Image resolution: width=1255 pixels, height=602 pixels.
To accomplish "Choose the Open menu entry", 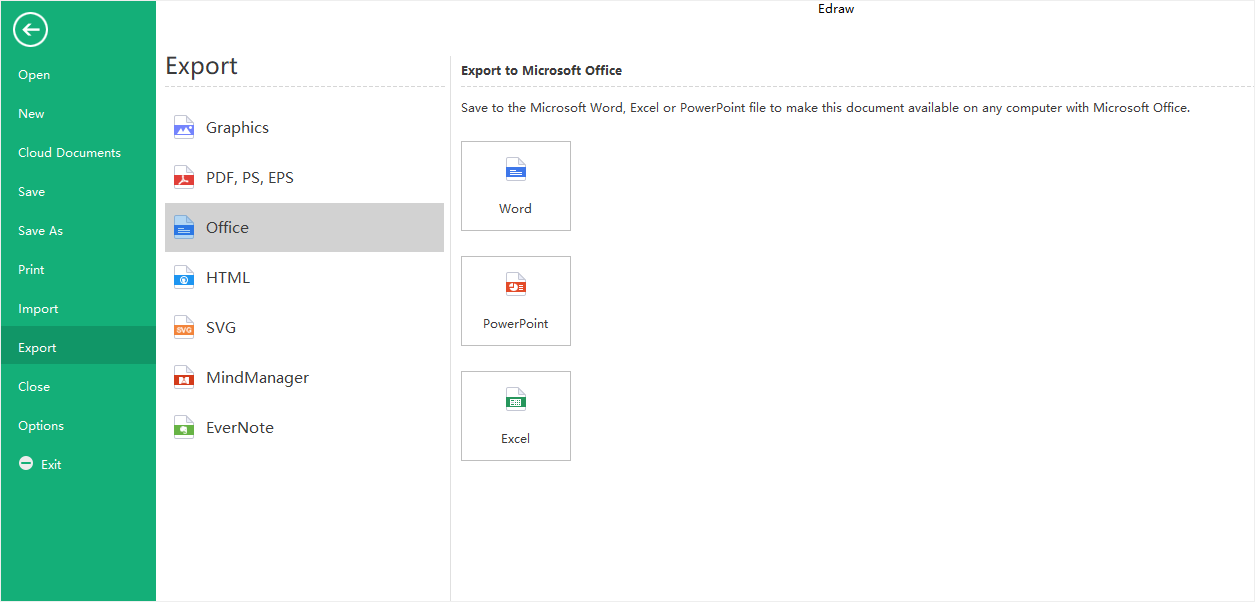I will click(x=34, y=75).
